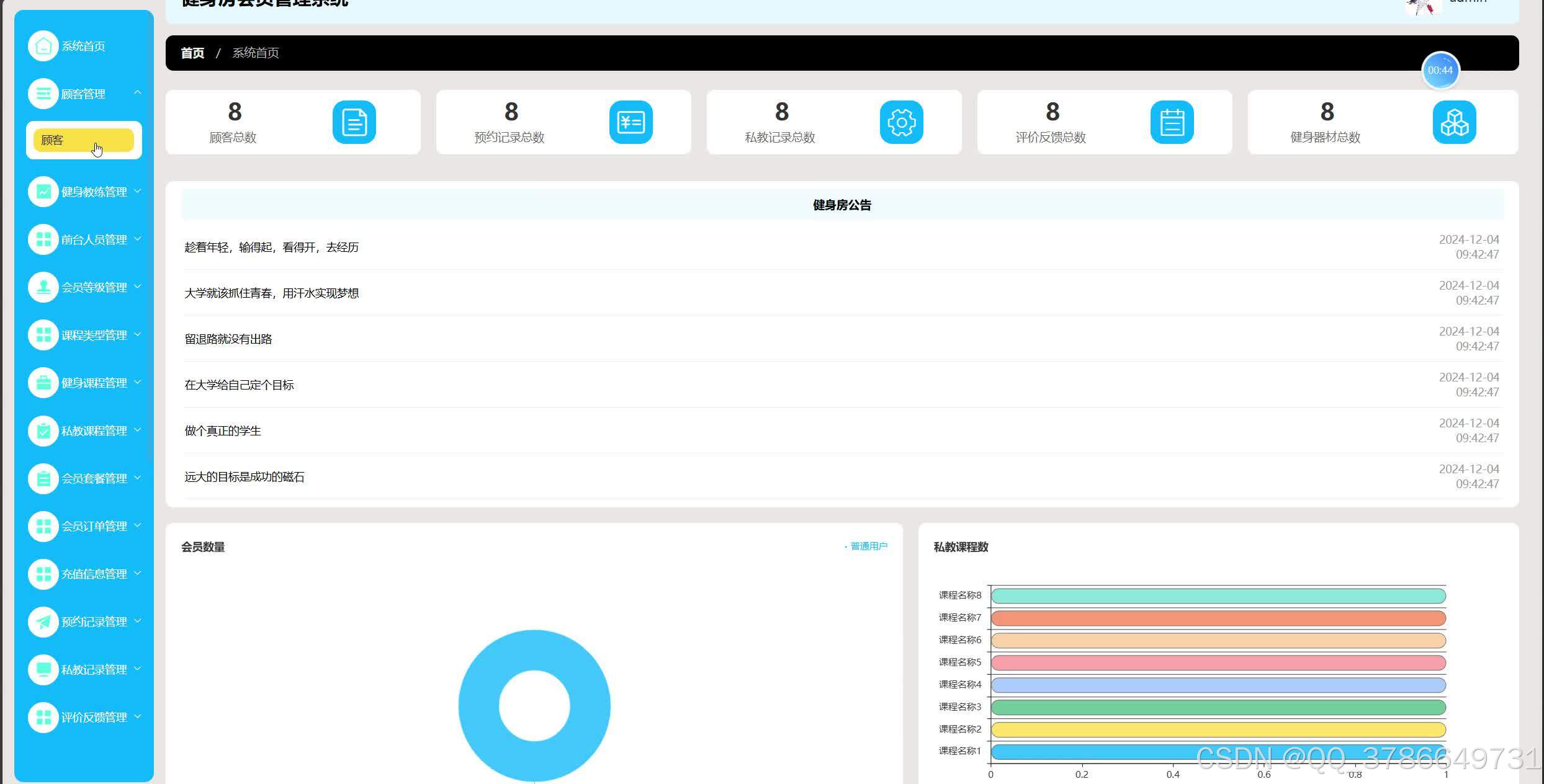Open the 充值信息管理 menu item
Image resolution: width=1544 pixels, height=784 pixels.
tap(94, 574)
